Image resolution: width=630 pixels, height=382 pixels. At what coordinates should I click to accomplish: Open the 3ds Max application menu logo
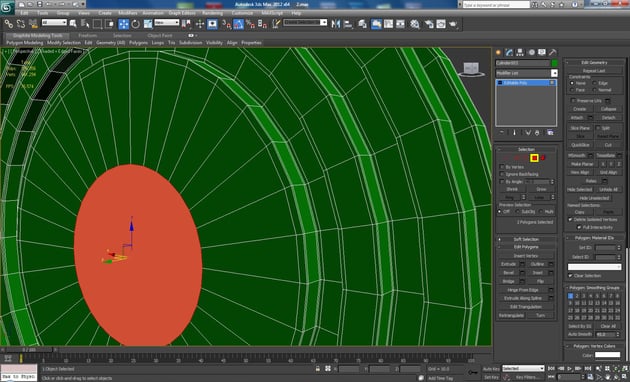(x=7, y=7)
